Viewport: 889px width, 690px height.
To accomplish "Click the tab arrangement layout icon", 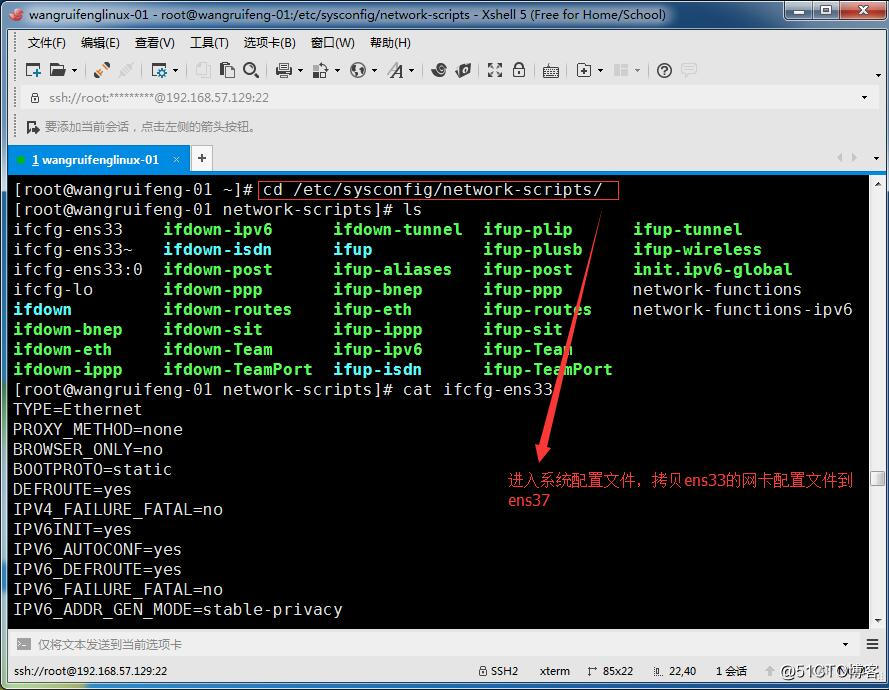I will tap(621, 70).
